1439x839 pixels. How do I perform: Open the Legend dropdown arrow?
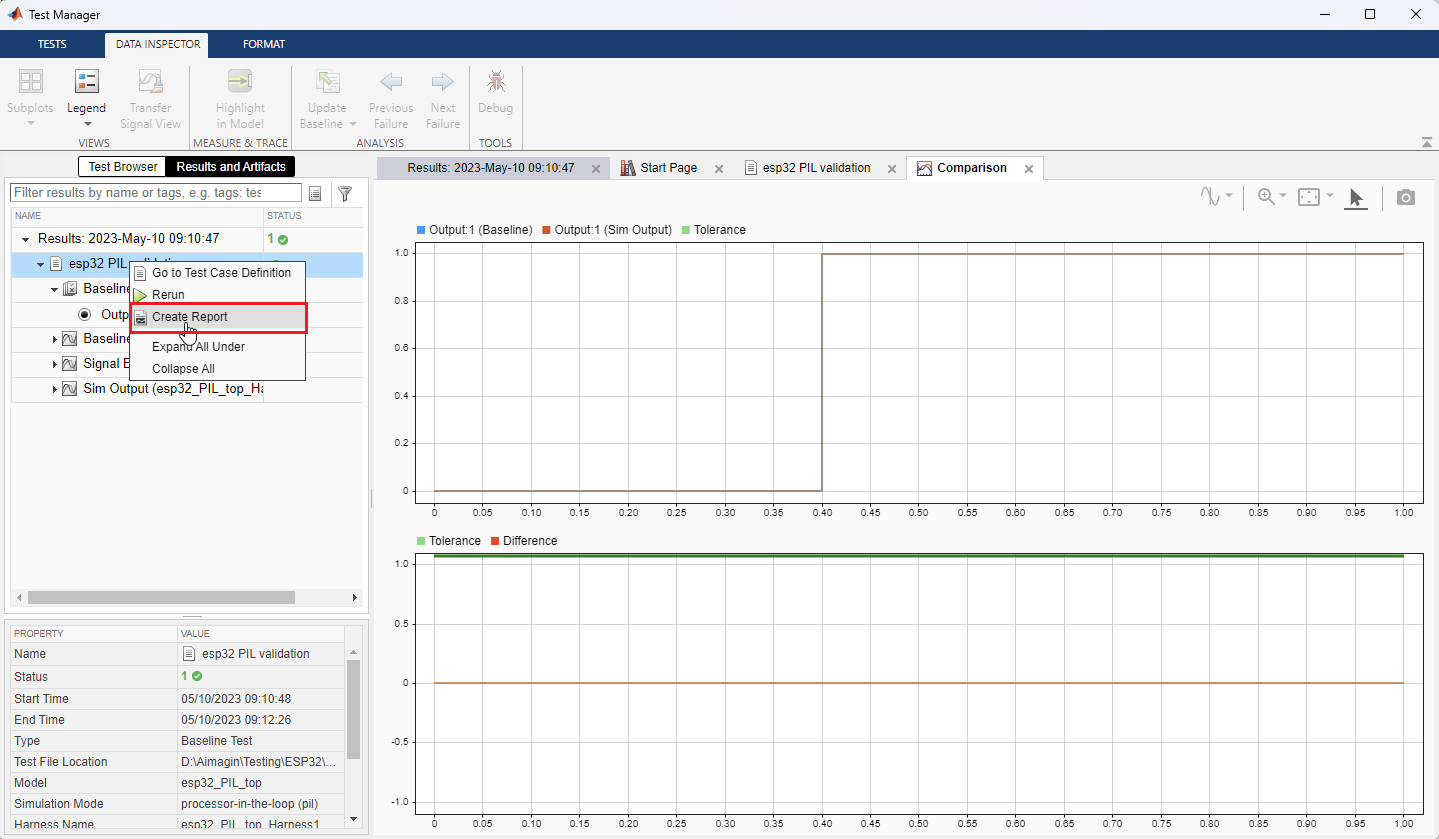point(87,124)
